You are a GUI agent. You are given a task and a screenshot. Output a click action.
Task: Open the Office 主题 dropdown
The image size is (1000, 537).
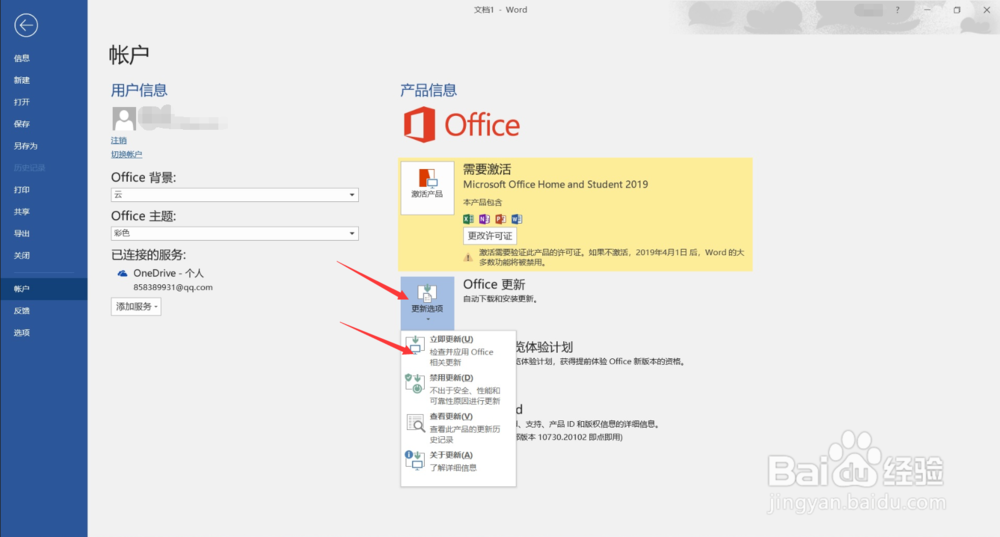point(235,233)
